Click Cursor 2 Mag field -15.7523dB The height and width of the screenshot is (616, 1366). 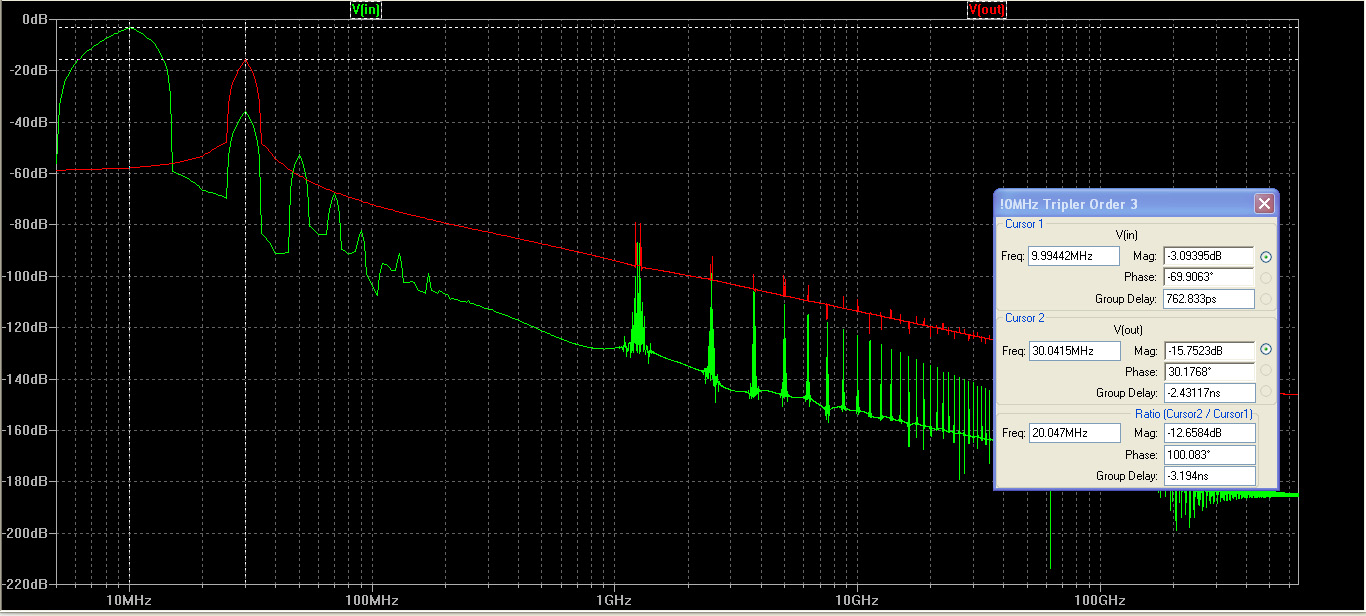1208,351
